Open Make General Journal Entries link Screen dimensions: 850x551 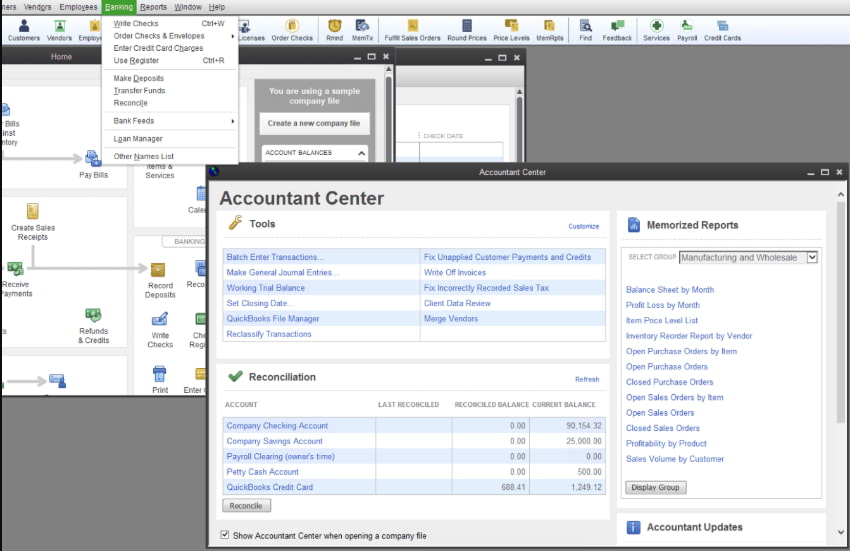(x=282, y=272)
